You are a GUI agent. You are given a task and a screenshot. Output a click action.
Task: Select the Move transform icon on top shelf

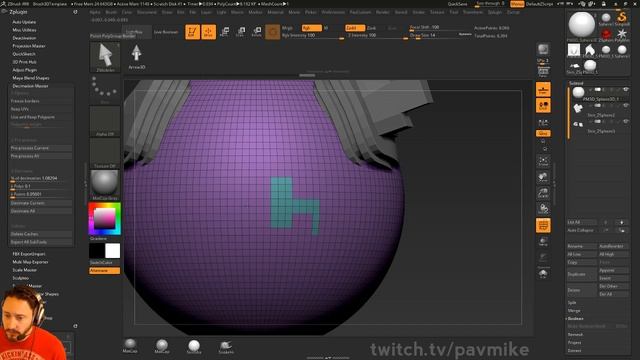pyautogui.click(x=224, y=31)
